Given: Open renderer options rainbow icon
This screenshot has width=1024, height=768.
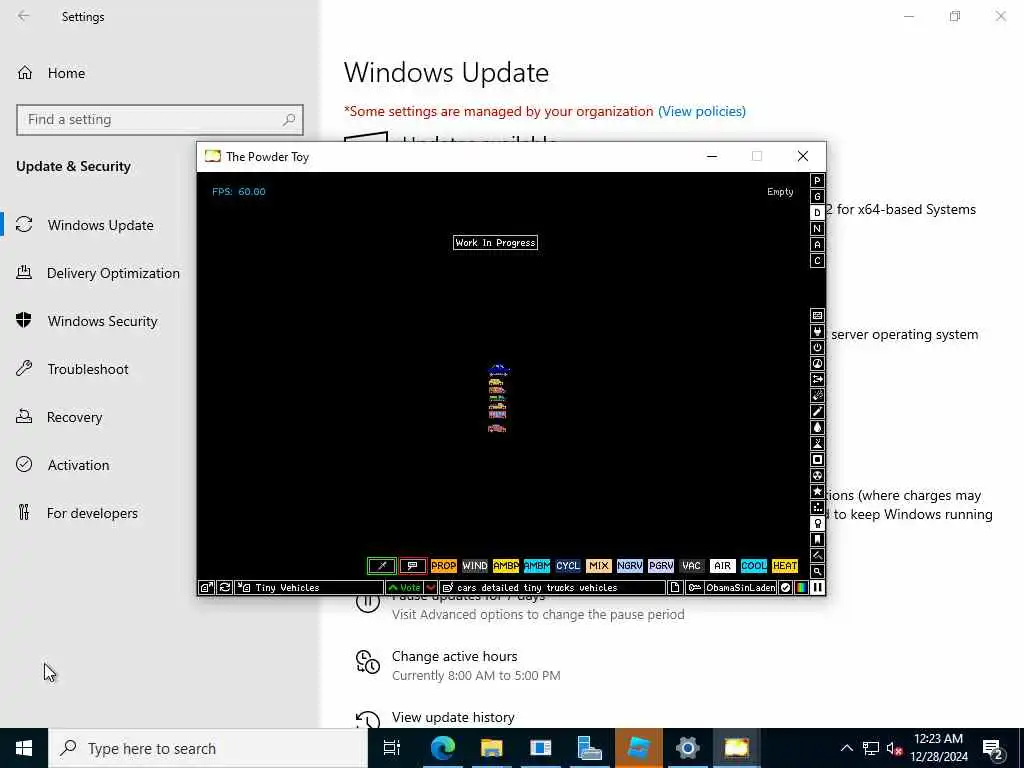Looking at the screenshot, I should [x=801, y=588].
